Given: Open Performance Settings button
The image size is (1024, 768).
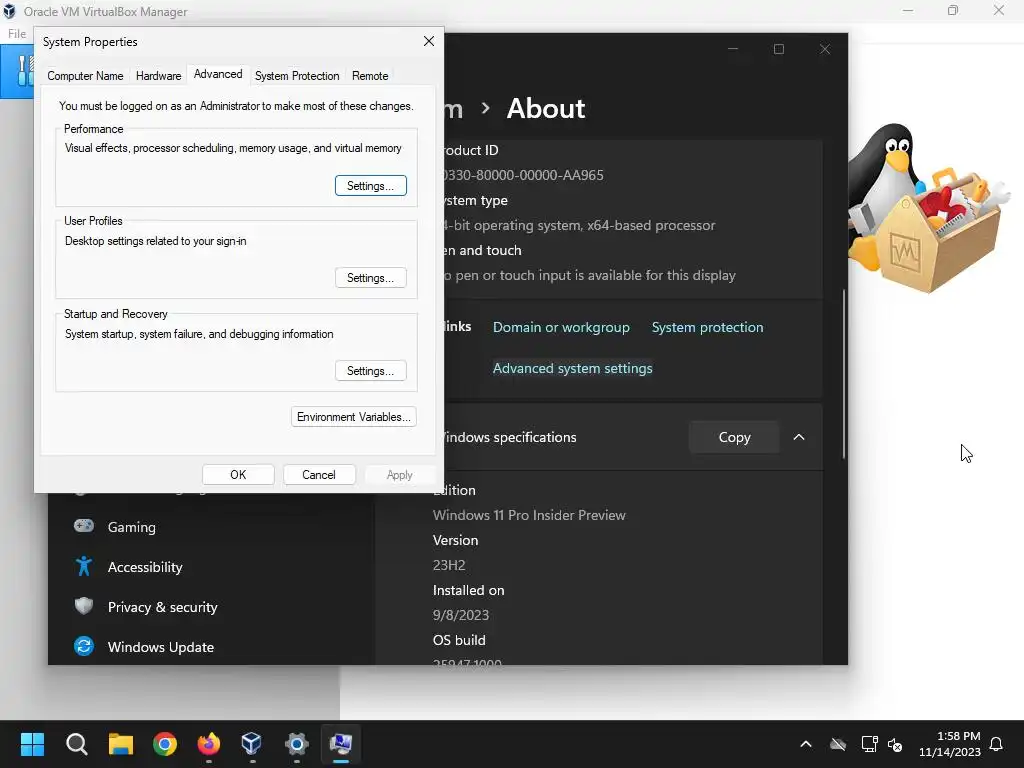Looking at the screenshot, I should click(370, 185).
